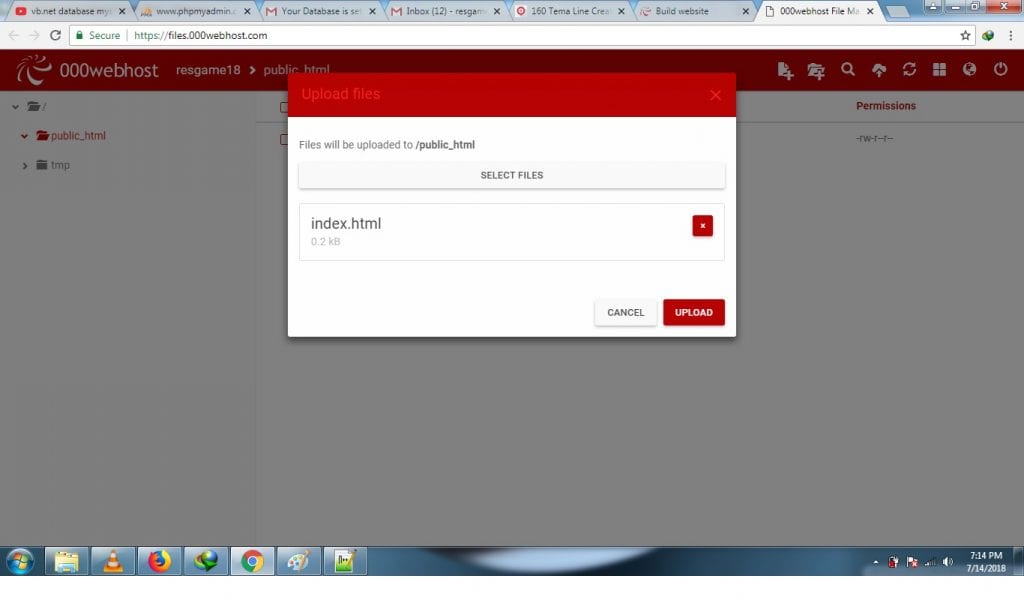
Task: Click the cloud upload icon in header
Action: (x=879, y=70)
